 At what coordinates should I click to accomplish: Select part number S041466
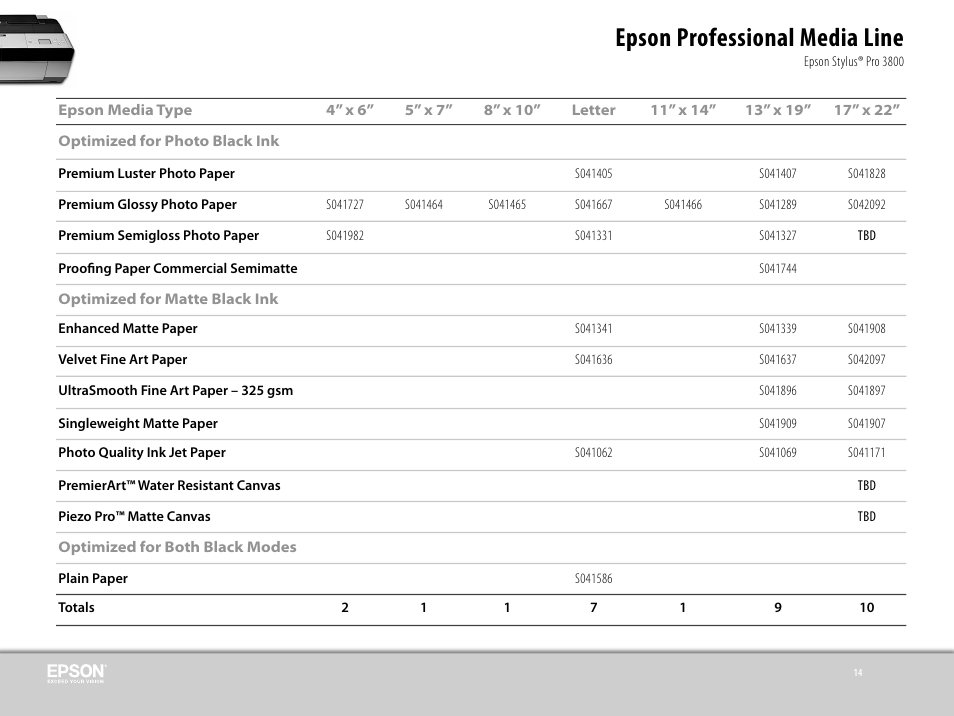(683, 204)
